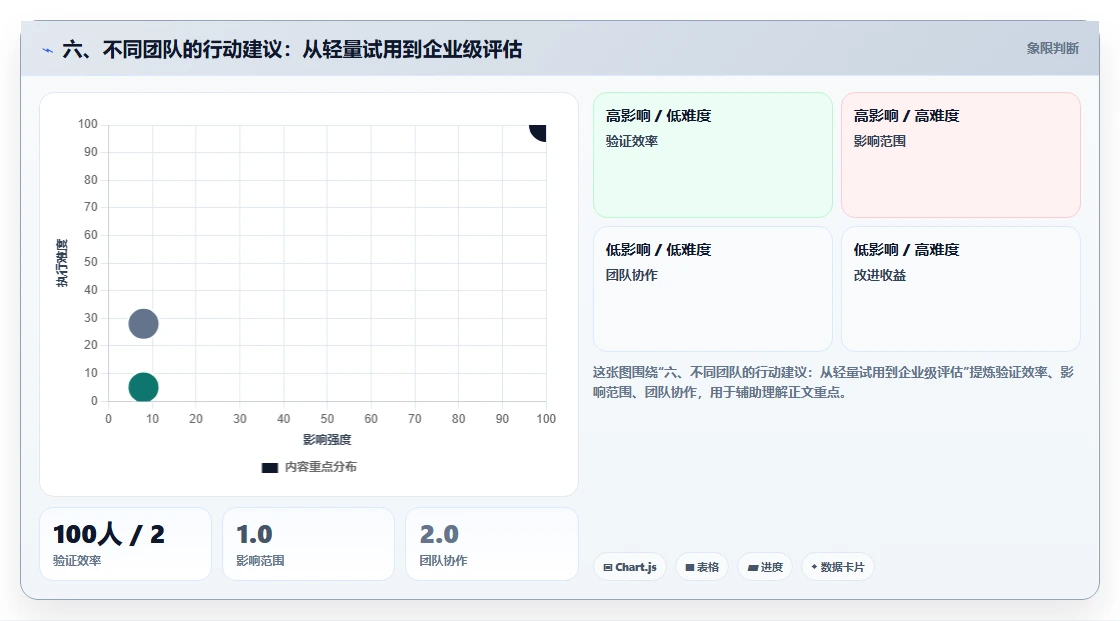The image size is (1120, 621).
Task: Click the chart description paragraph text
Action: (x=834, y=382)
